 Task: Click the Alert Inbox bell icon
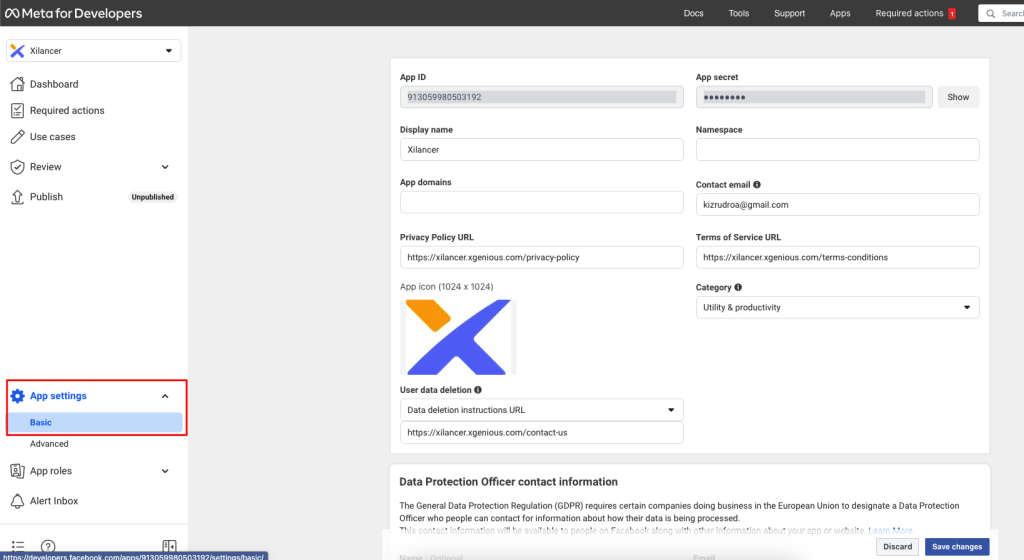(x=18, y=501)
